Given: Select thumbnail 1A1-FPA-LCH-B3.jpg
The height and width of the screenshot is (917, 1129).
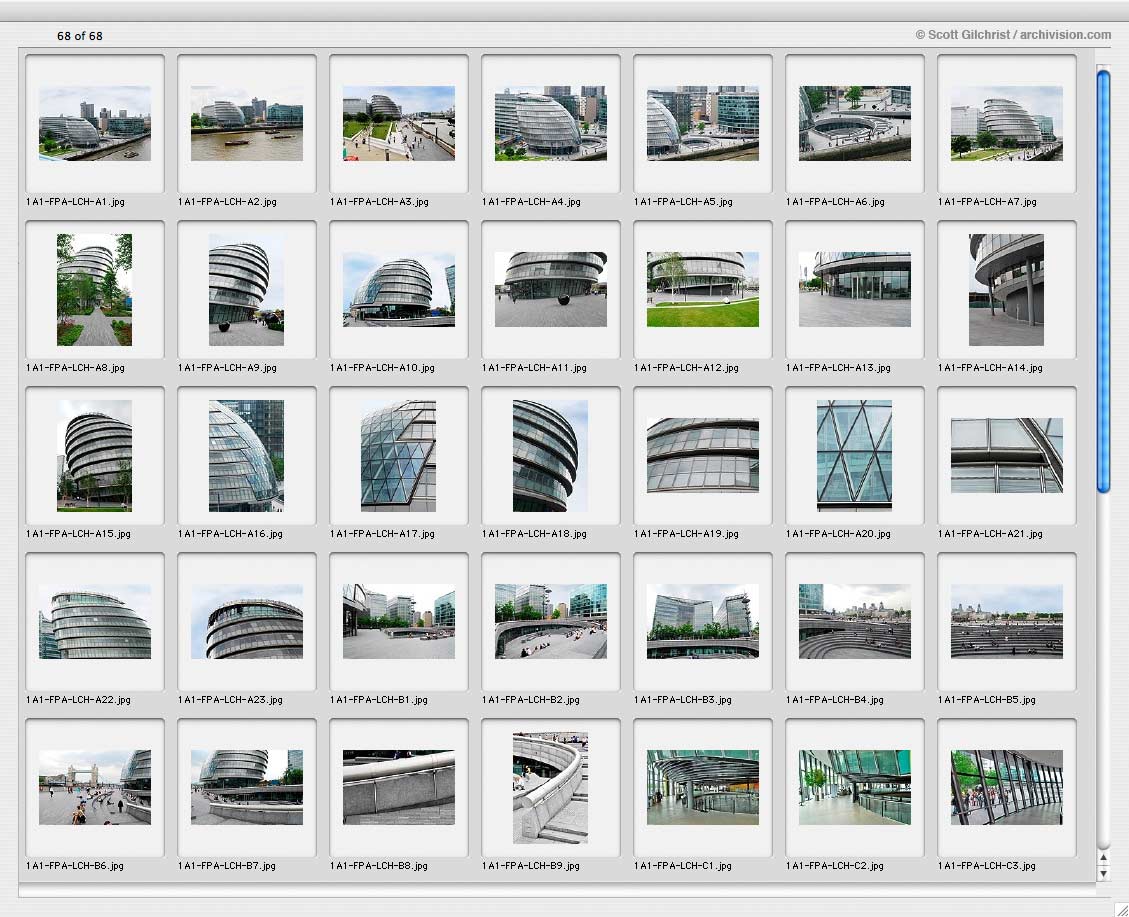Looking at the screenshot, I should pos(703,621).
